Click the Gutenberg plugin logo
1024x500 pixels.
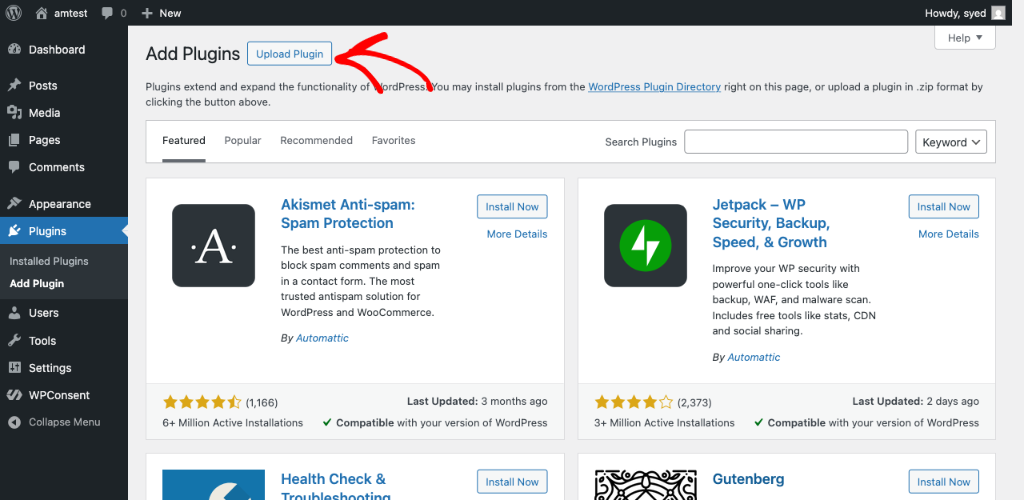[x=645, y=485]
